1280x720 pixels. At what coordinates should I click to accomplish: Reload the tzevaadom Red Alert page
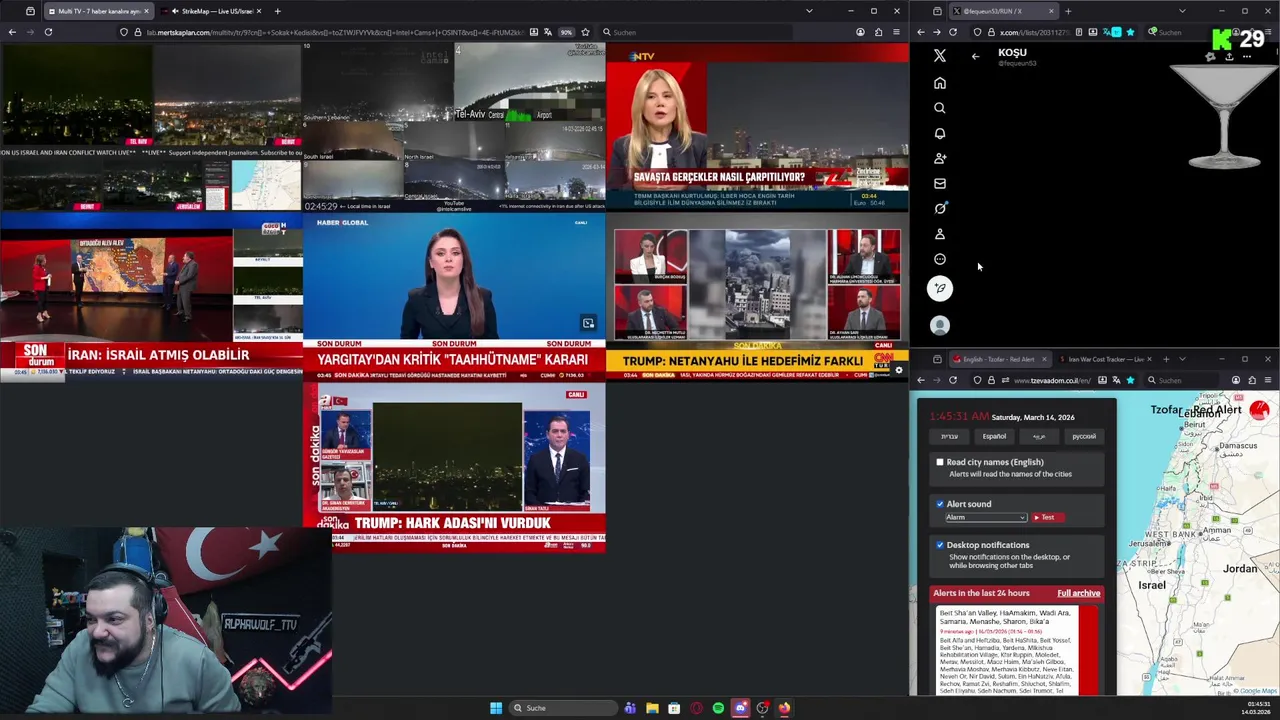(x=953, y=380)
